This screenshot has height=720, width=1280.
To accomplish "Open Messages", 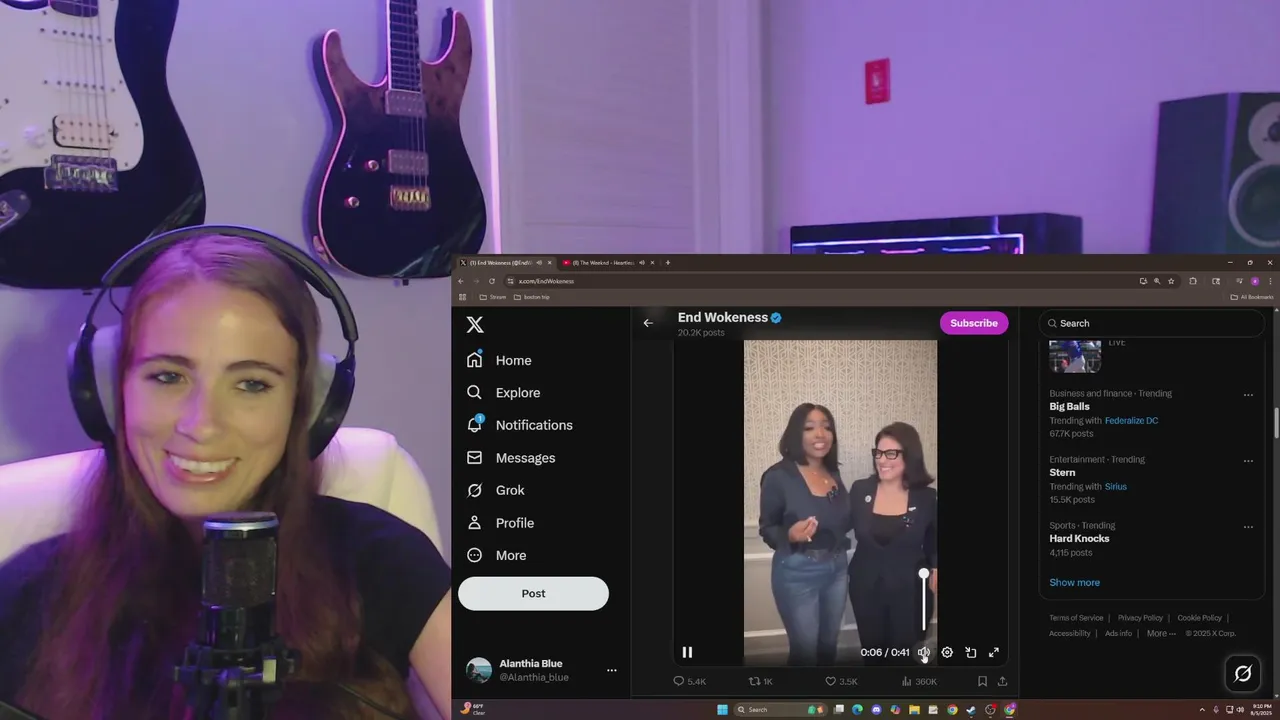I will pyautogui.click(x=511, y=458).
